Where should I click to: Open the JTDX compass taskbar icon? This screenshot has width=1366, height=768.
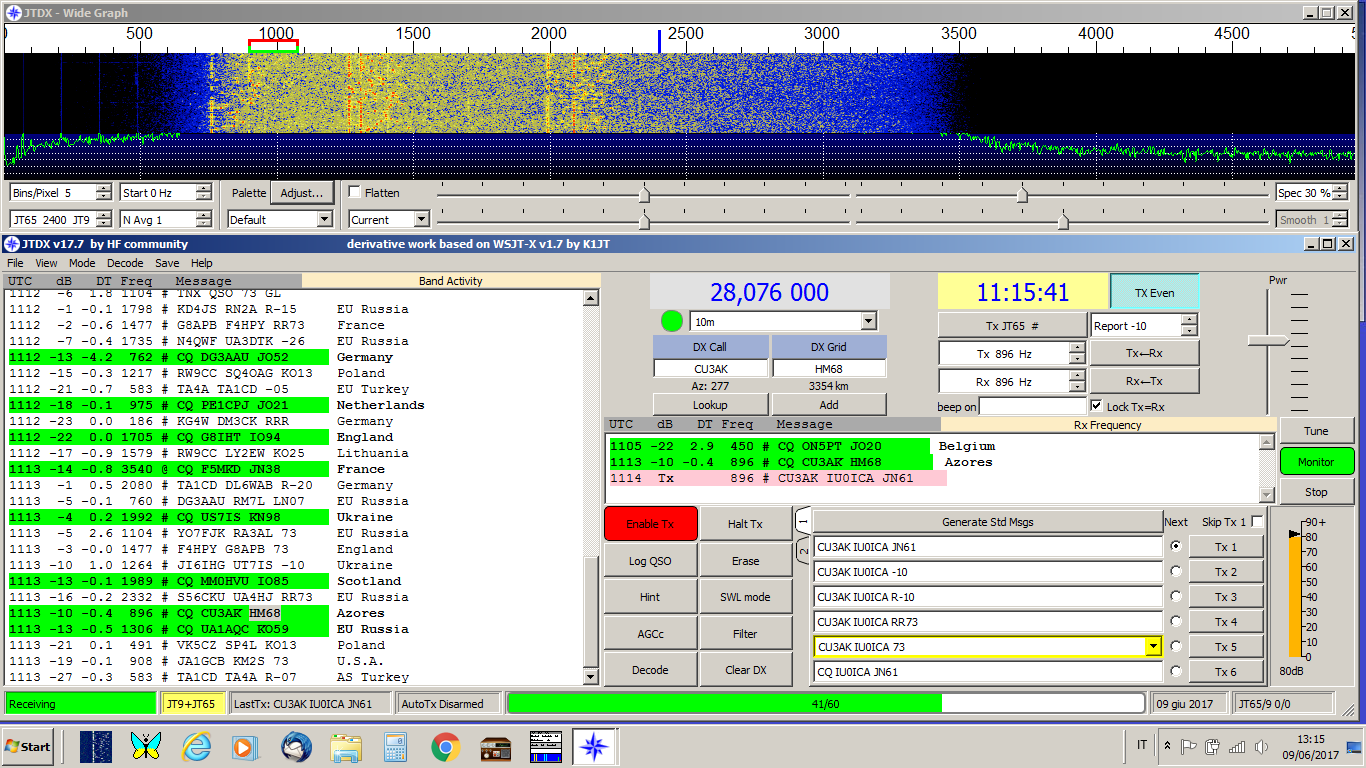click(x=594, y=746)
